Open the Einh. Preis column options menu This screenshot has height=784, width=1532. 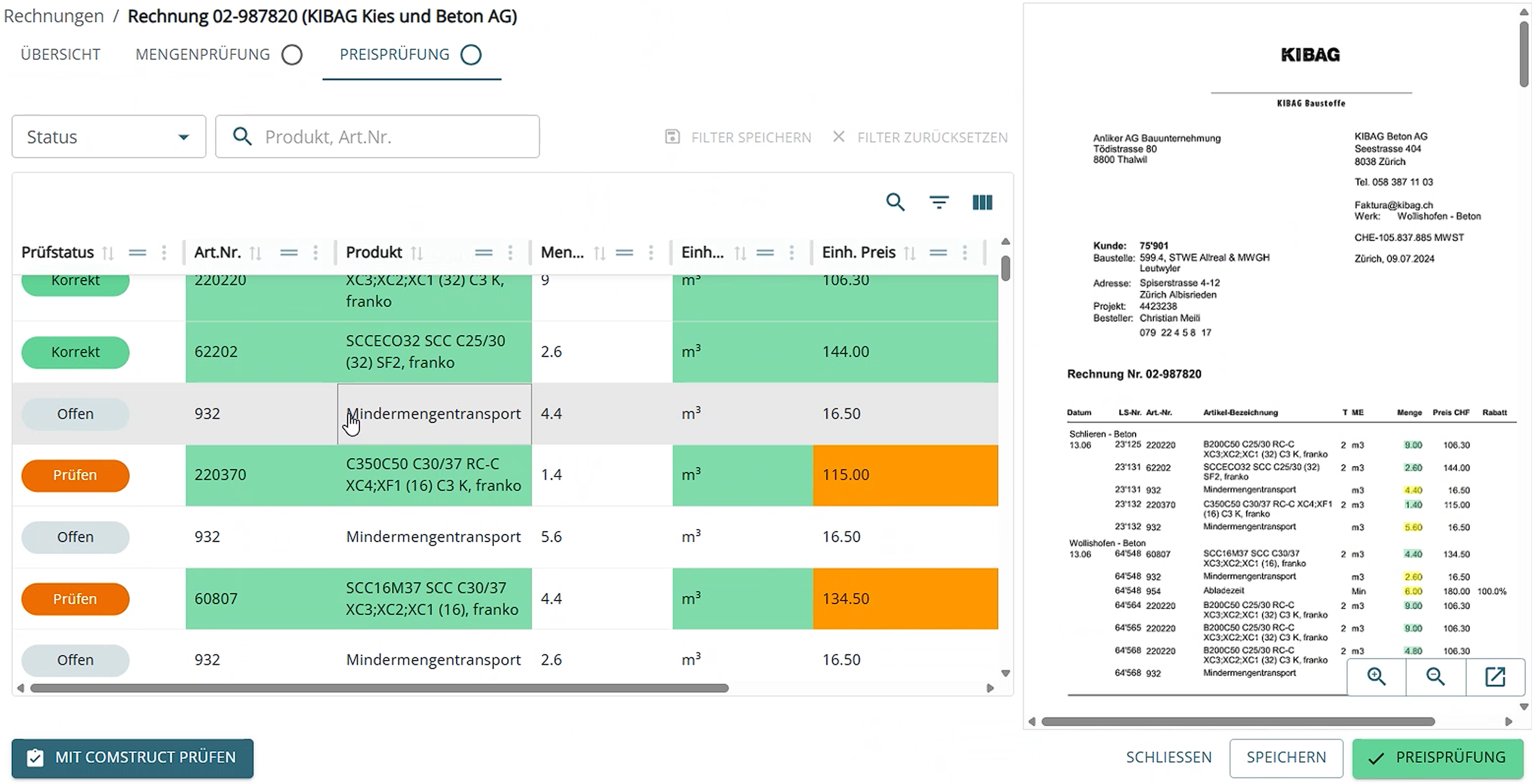[x=965, y=253]
